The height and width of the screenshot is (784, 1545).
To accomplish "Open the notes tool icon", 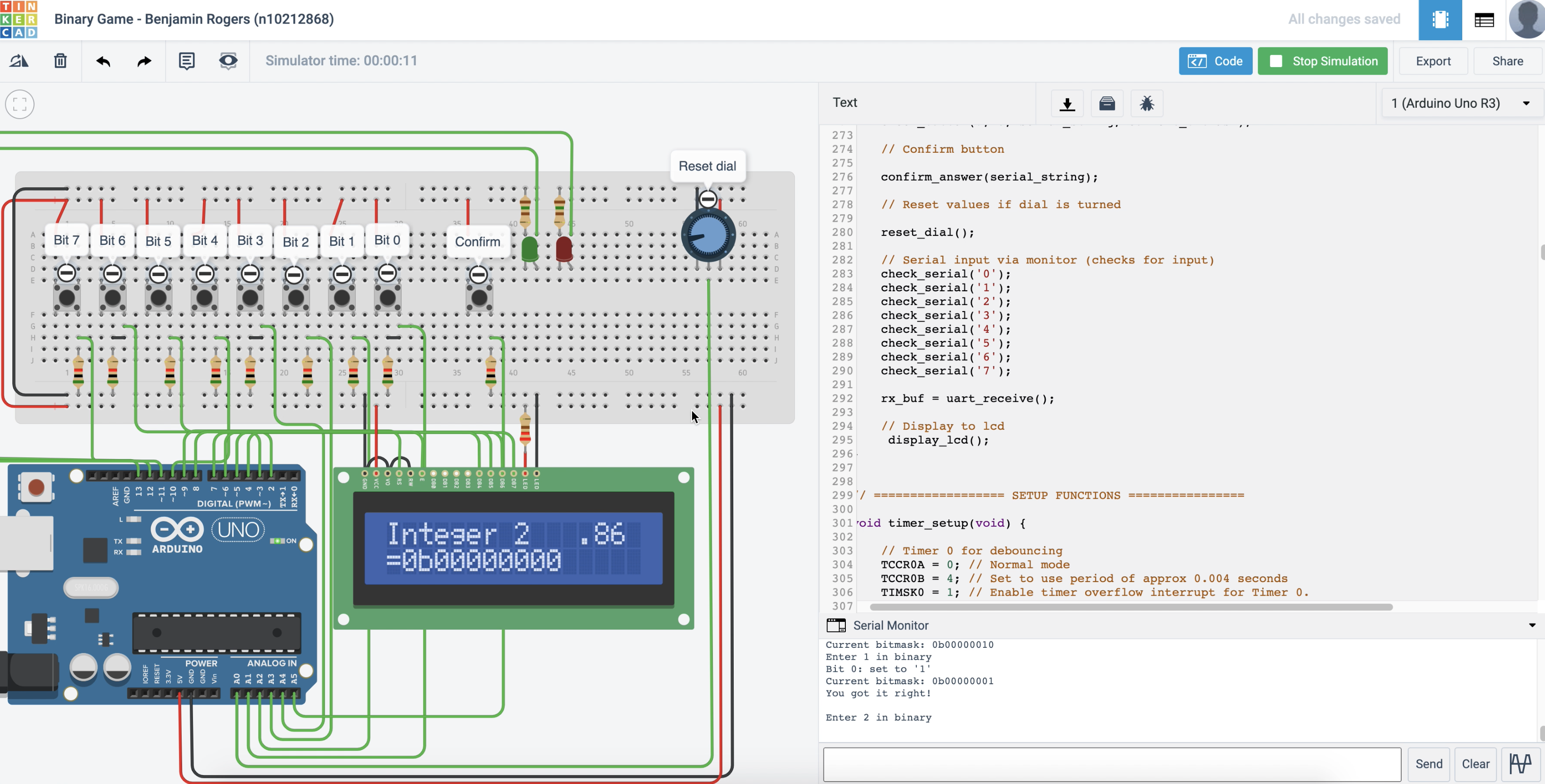I will coord(186,61).
